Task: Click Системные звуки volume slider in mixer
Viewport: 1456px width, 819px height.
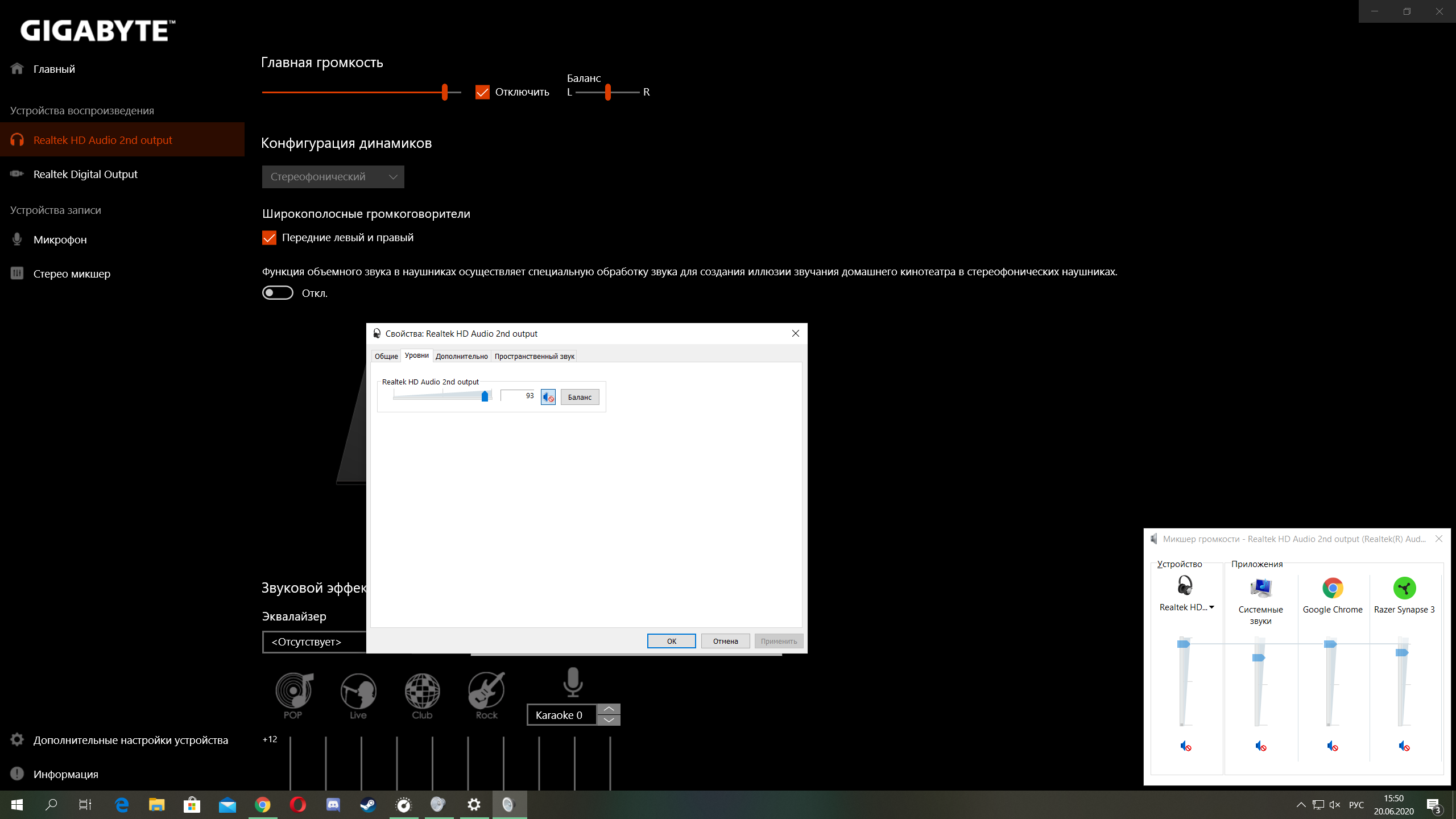Action: coord(1259,657)
